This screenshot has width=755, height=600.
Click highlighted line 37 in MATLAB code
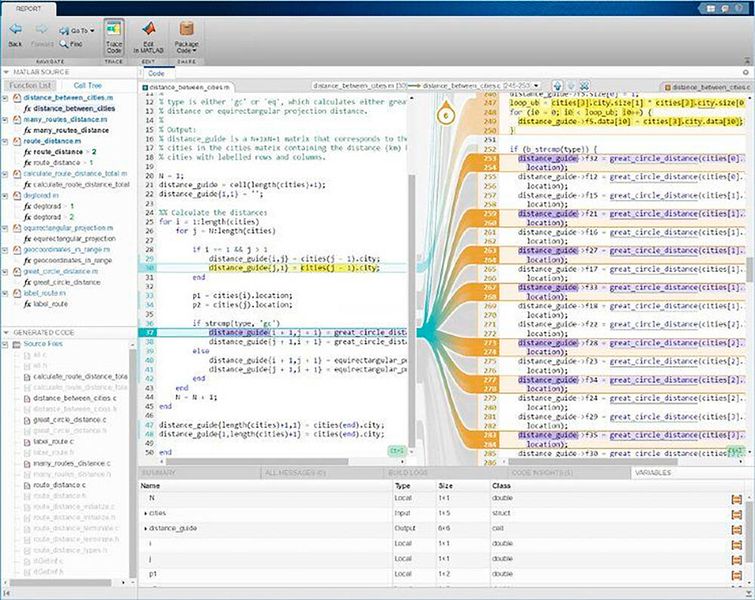pyautogui.click(x=272, y=332)
